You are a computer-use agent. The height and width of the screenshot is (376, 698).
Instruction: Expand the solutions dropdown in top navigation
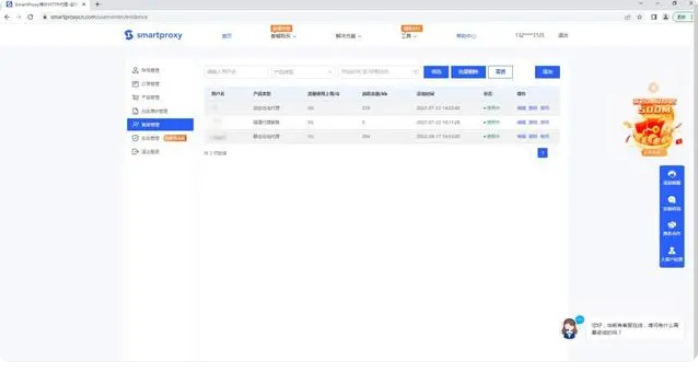click(x=348, y=36)
